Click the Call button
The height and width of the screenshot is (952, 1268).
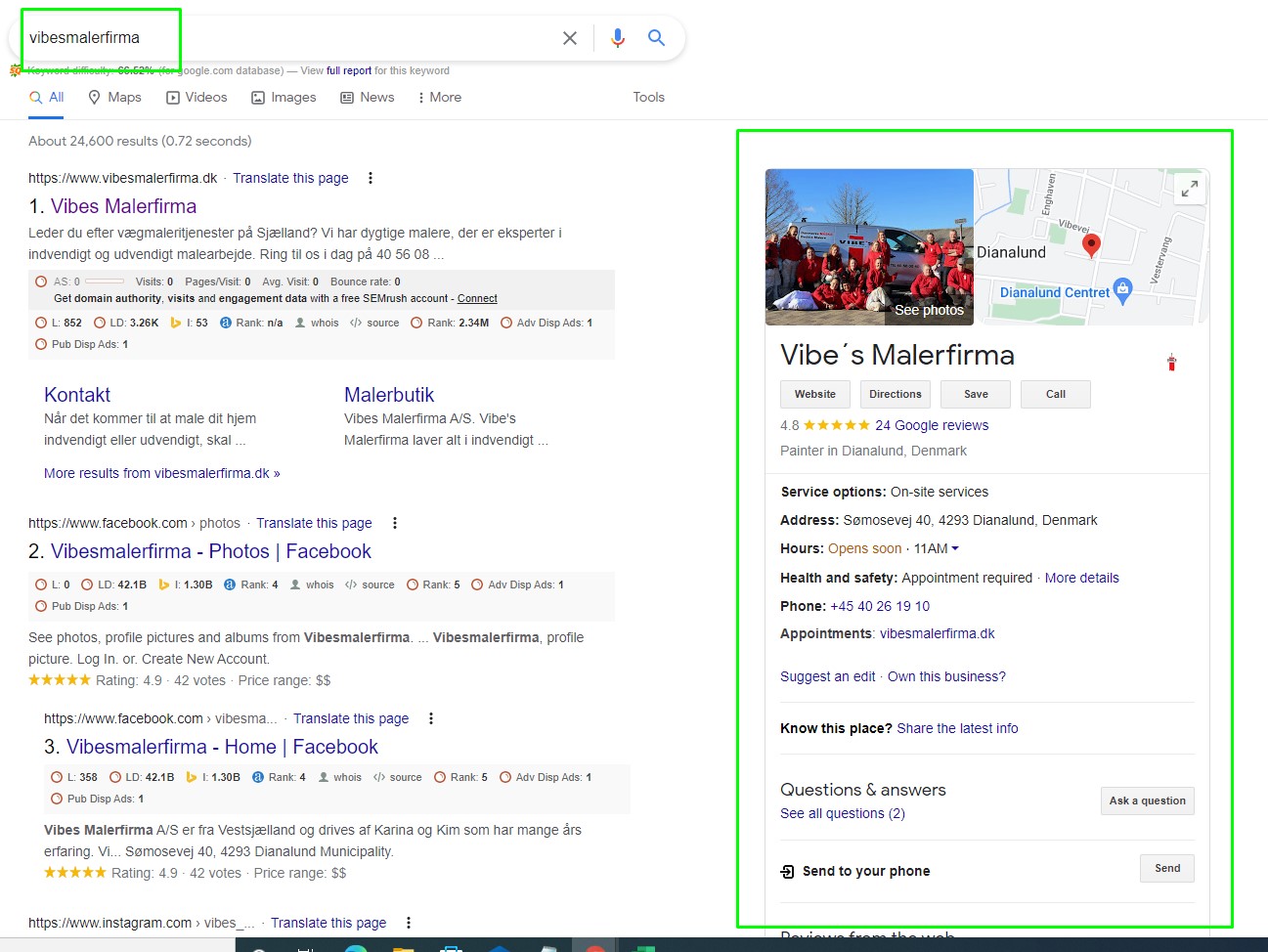pyautogui.click(x=1056, y=394)
